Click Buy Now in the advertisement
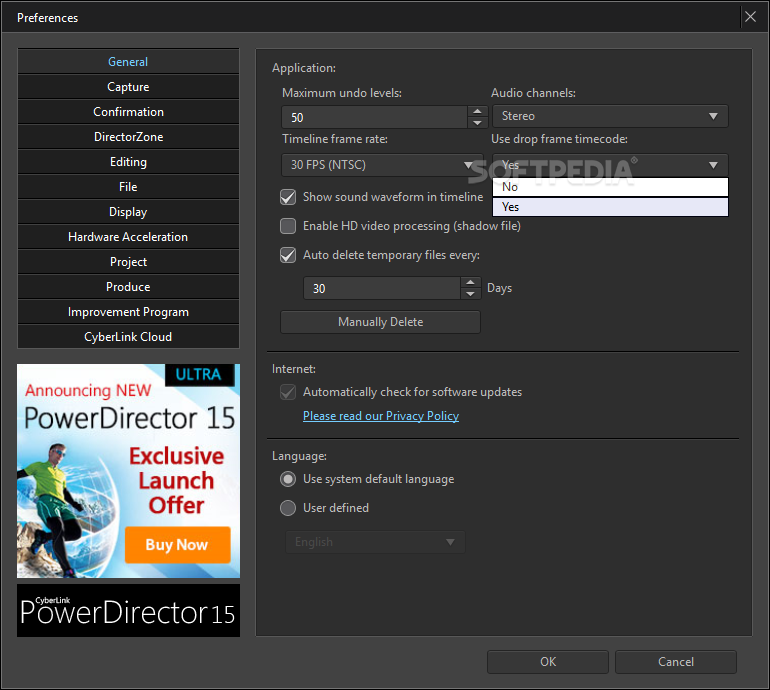The image size is (770, 690). (177, 545)
